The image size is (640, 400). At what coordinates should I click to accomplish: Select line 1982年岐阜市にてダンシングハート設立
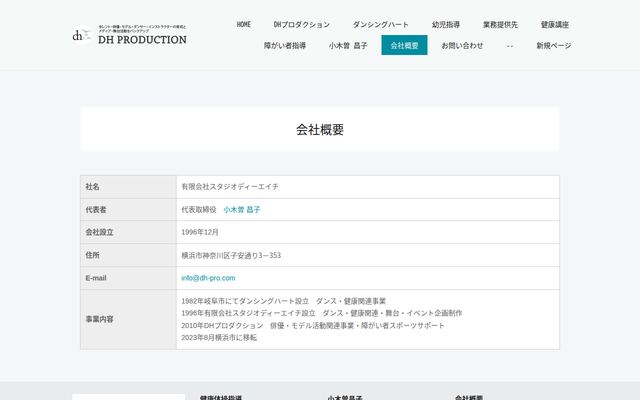(284, 301)
